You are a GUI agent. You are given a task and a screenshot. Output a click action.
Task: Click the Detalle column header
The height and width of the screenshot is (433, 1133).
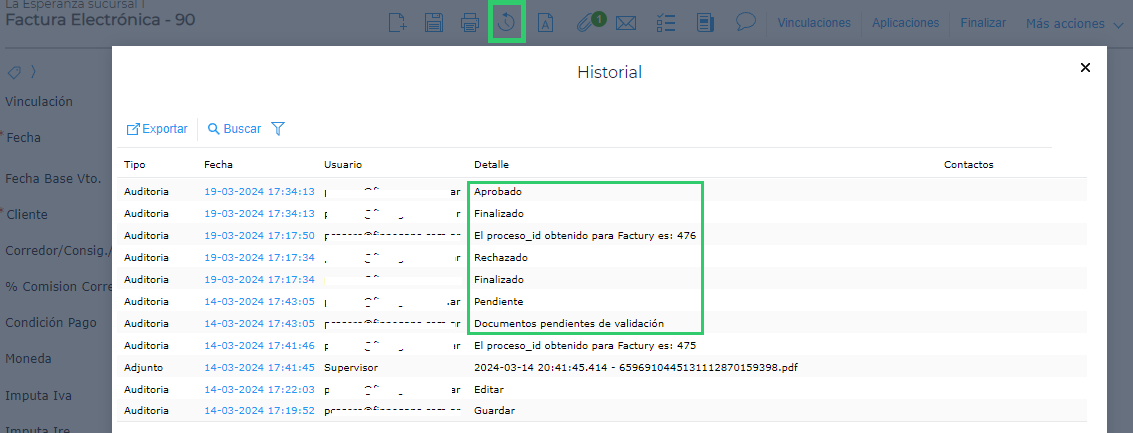click(491, 165)
